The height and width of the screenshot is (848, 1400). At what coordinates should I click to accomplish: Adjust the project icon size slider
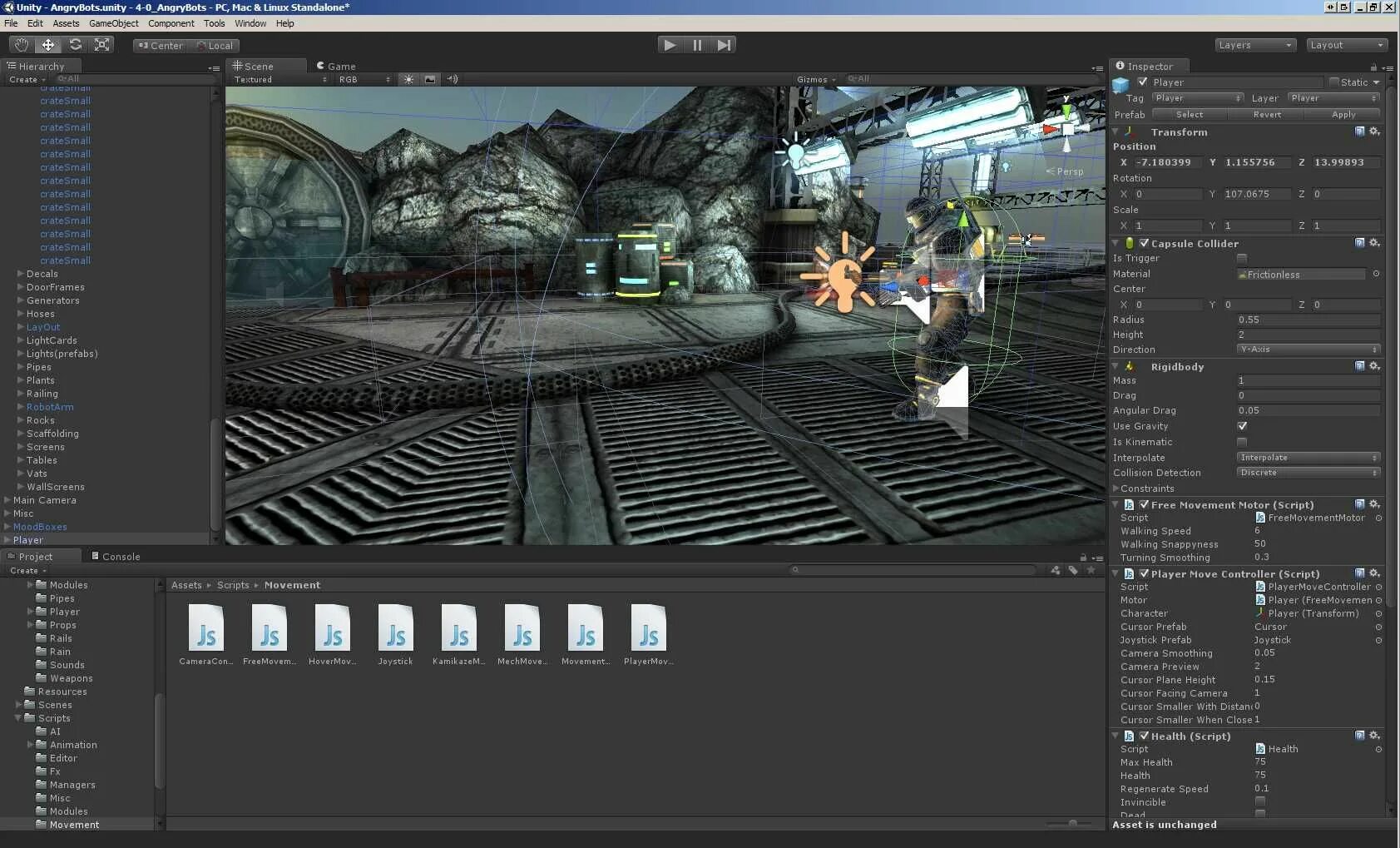[1072, 824]
